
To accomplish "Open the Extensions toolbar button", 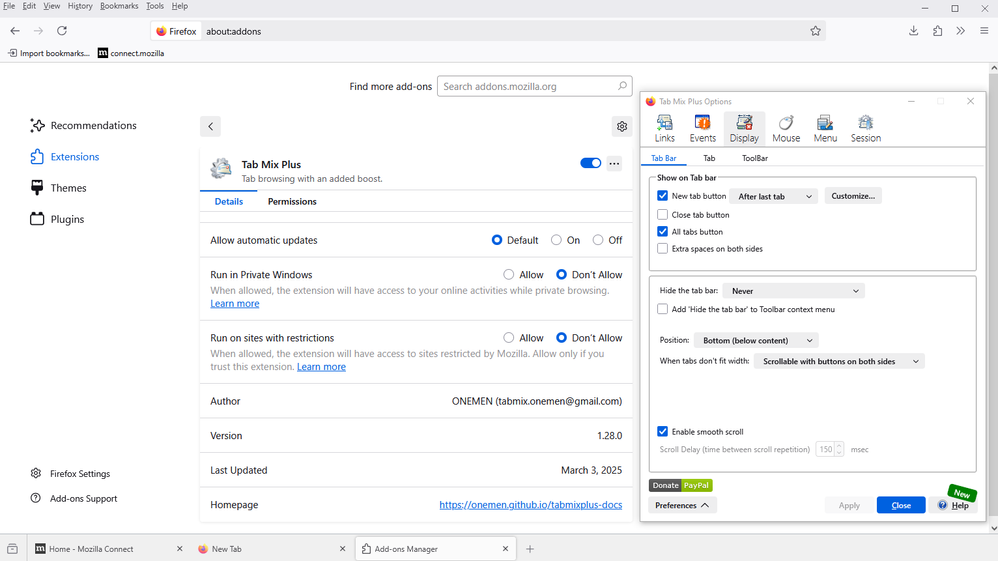I will pyautogui.click(x=937, y=31).
